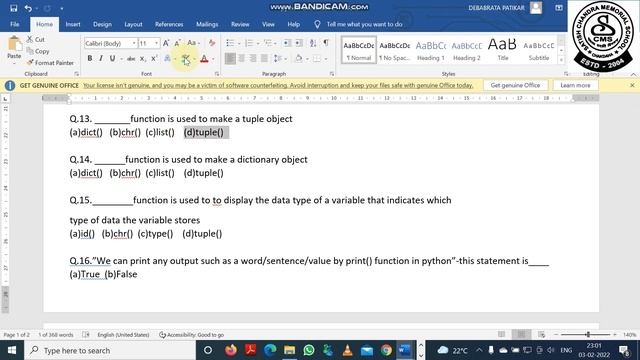The width and height of the screenshot is (640, 360).
Task: Adjust the zoom slider in status bar
Action: pos(588,335)
